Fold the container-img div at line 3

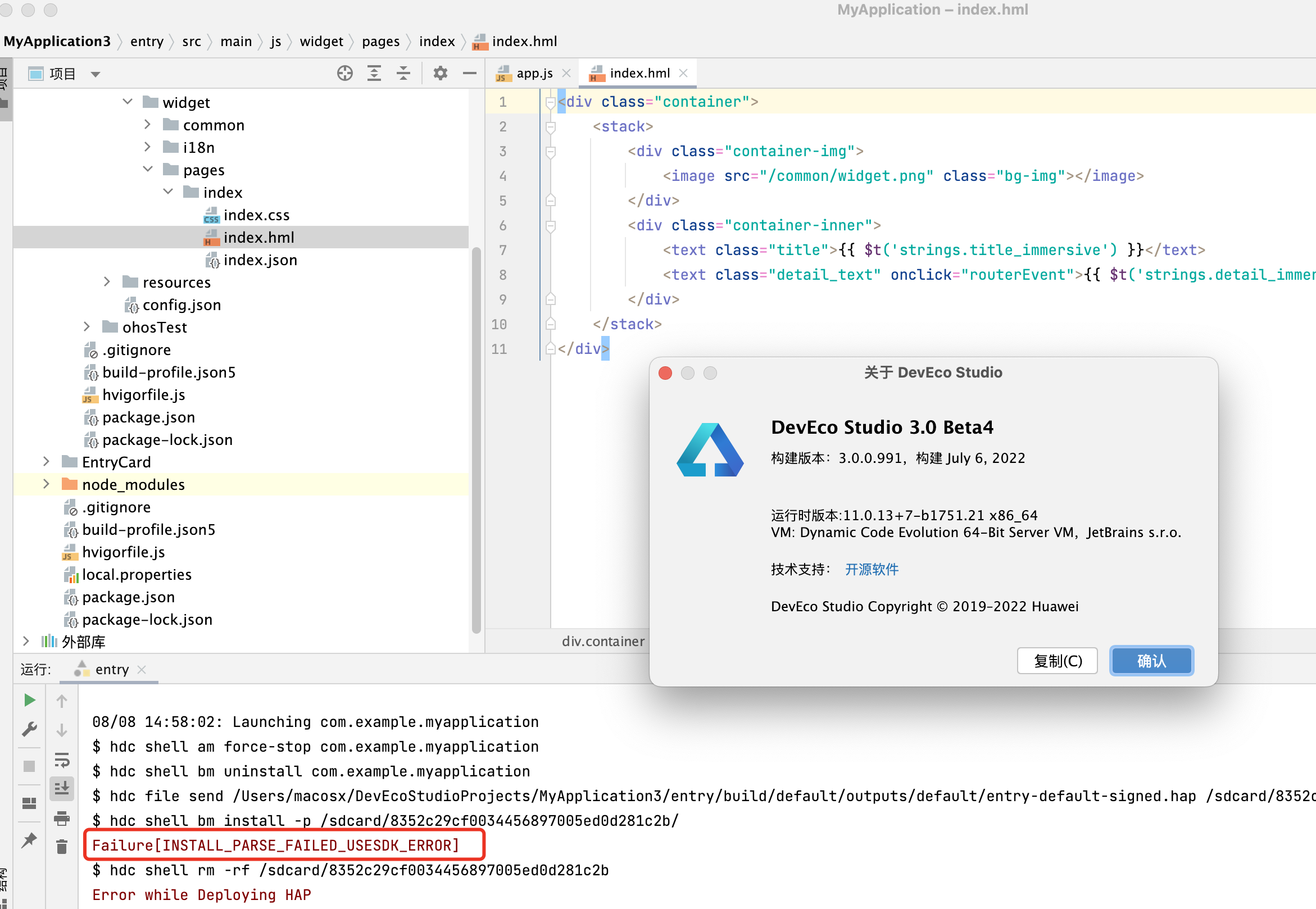point(550,152)
